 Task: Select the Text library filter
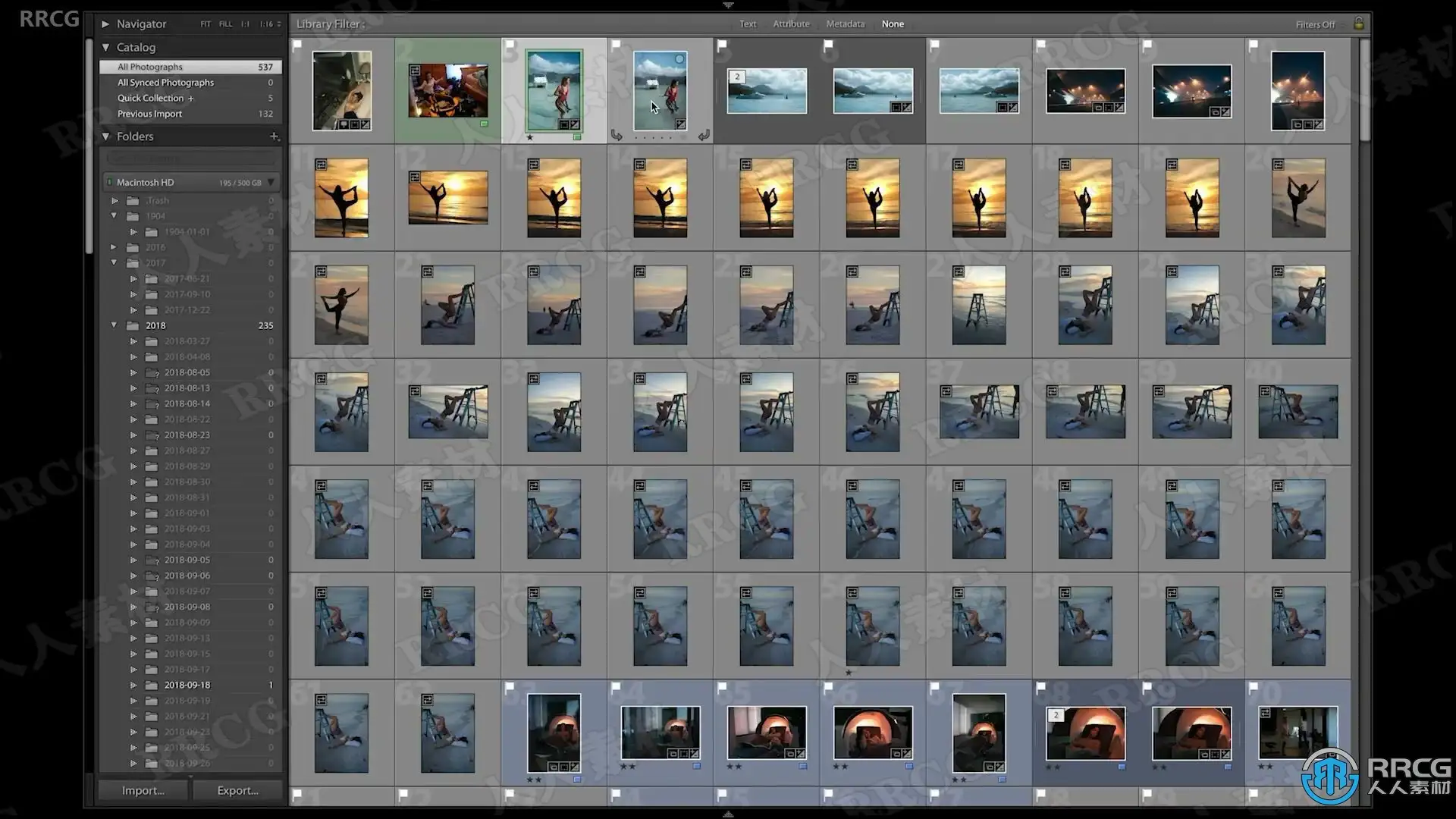point(748,24)
